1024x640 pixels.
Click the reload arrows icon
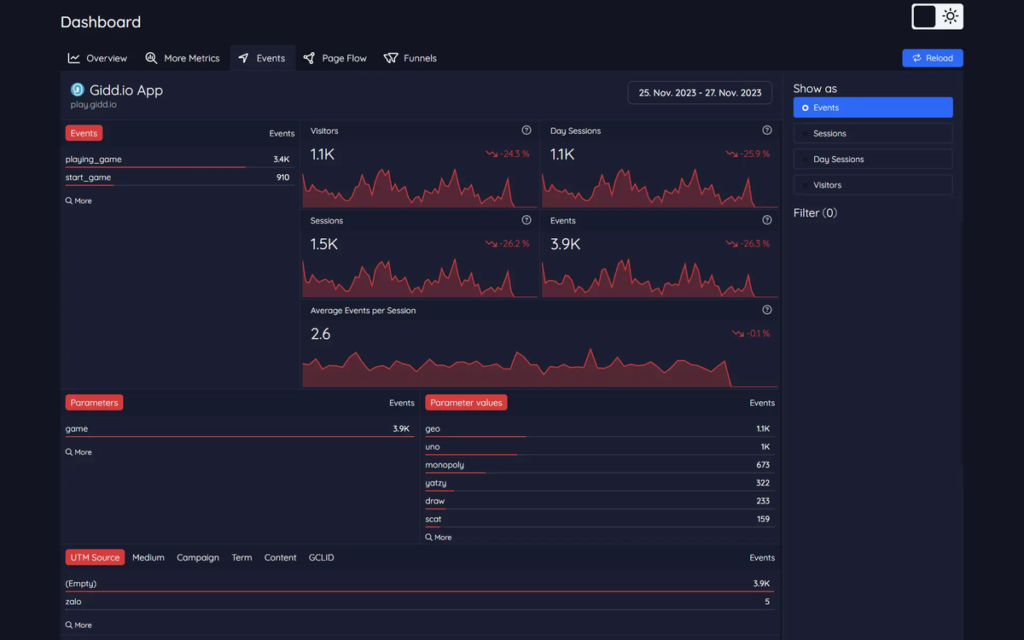[x=917, y=58]
